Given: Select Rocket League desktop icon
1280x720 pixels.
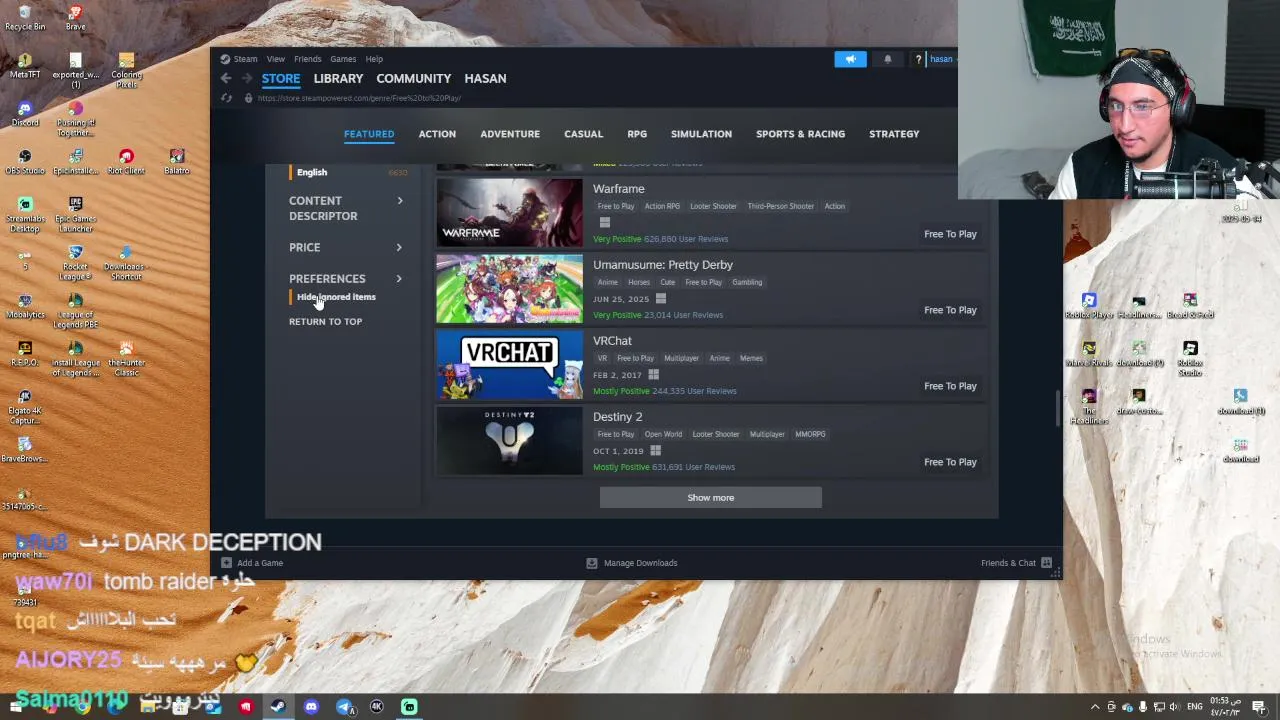Looking at the screenshot, I should pyautogui.click(x=75, y=261).
